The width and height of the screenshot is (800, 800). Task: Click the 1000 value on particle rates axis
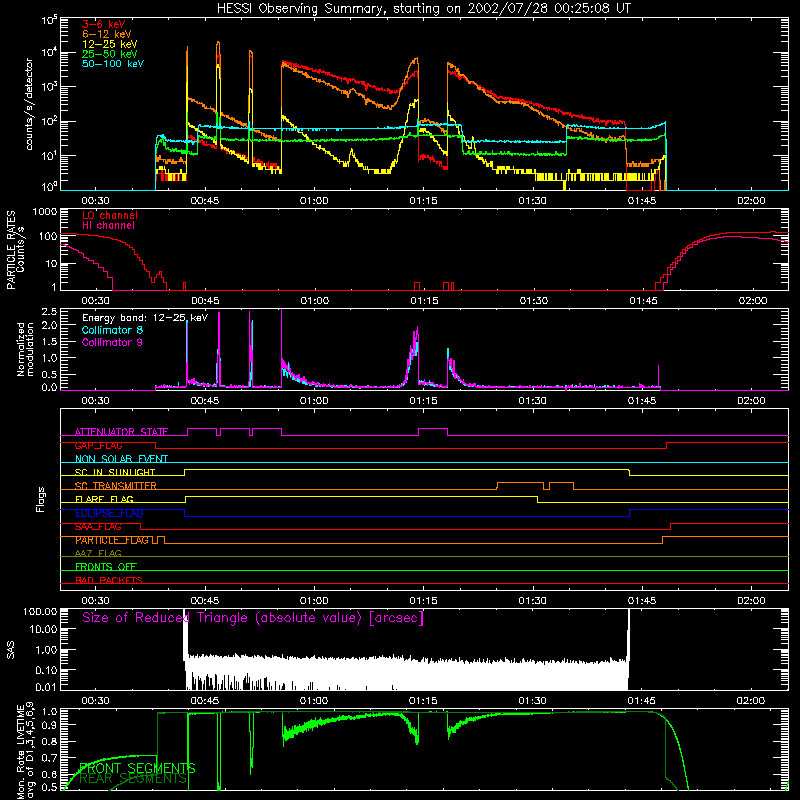(x=43, y=212)
